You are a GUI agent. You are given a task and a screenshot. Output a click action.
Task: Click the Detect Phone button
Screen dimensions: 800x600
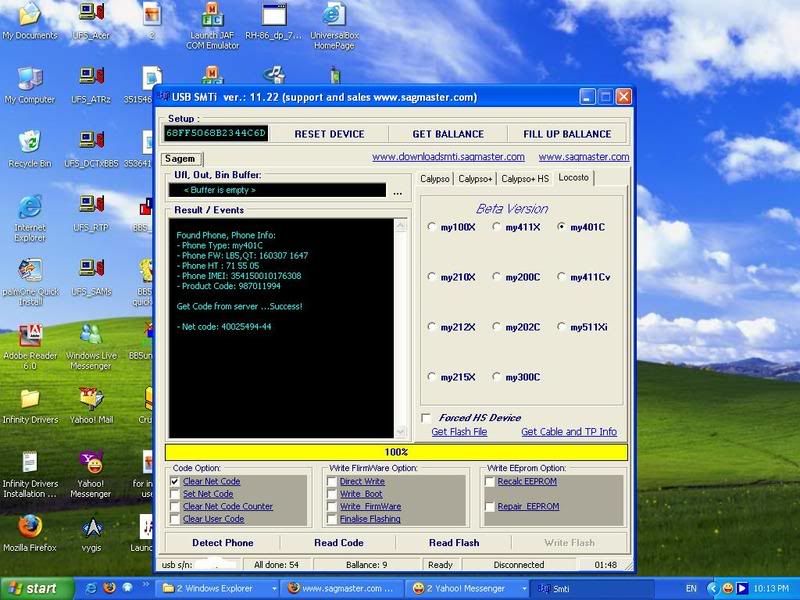tap(222, 542)
